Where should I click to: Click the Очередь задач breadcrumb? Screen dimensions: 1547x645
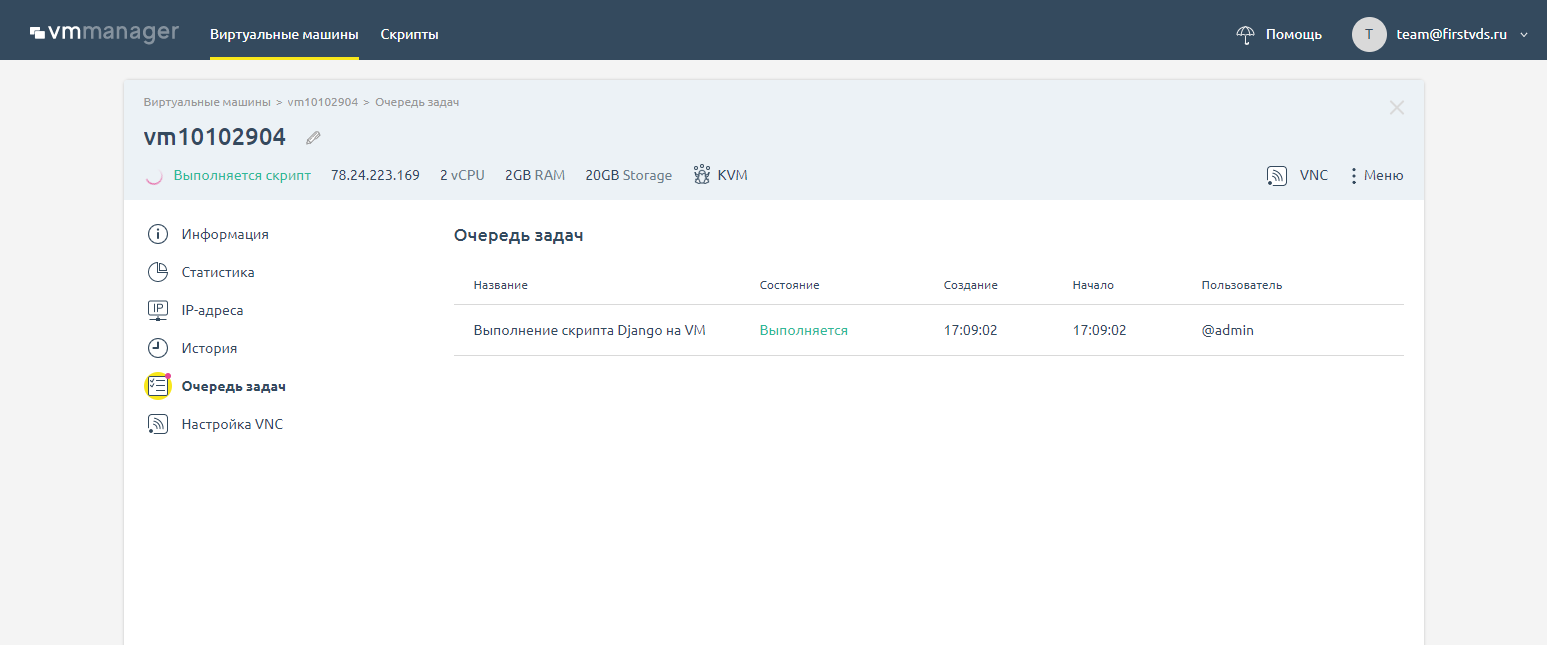pyautogui.click(x=417, y=102)
